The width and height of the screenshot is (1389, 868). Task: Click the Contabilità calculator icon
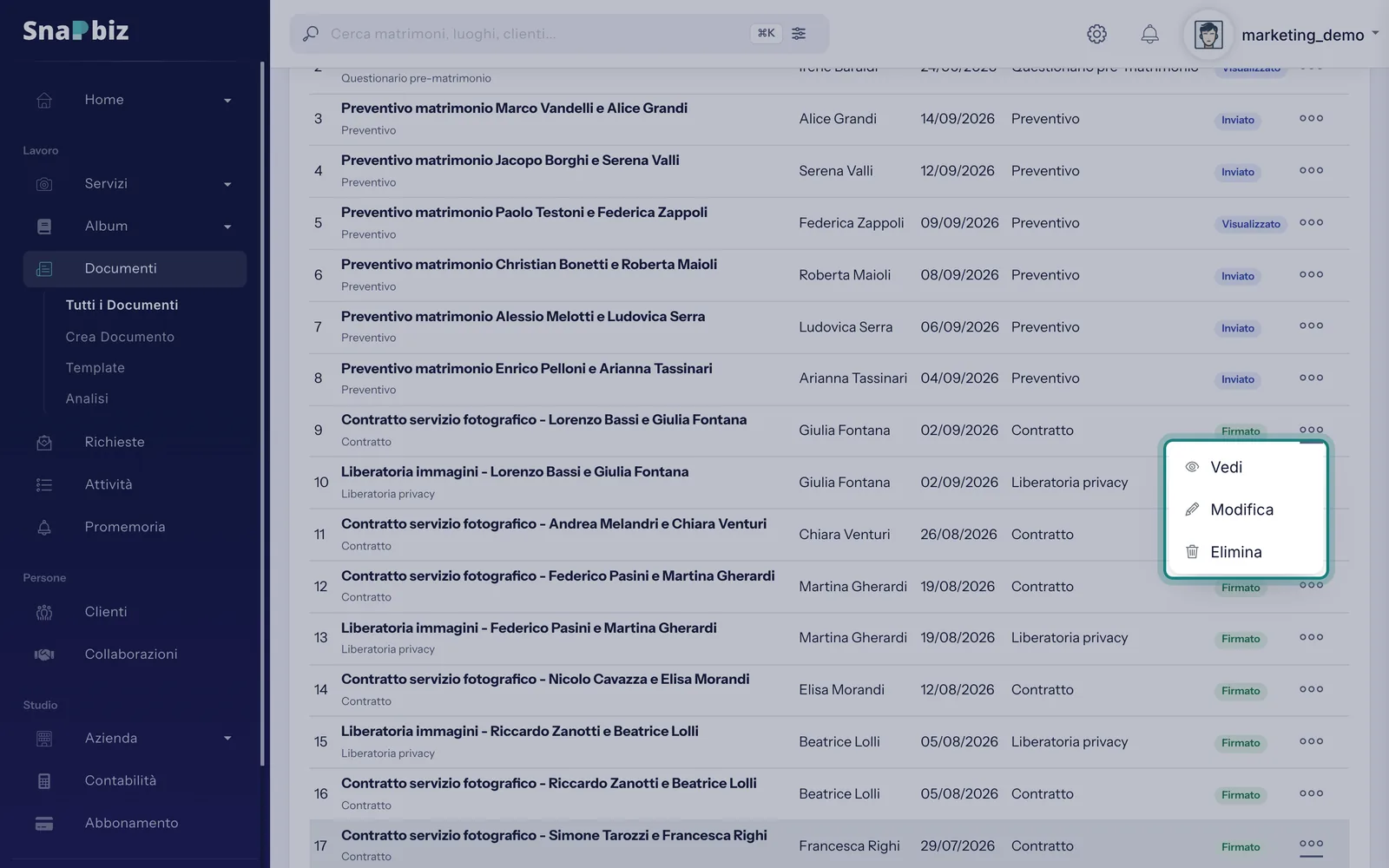coord(44,781)
